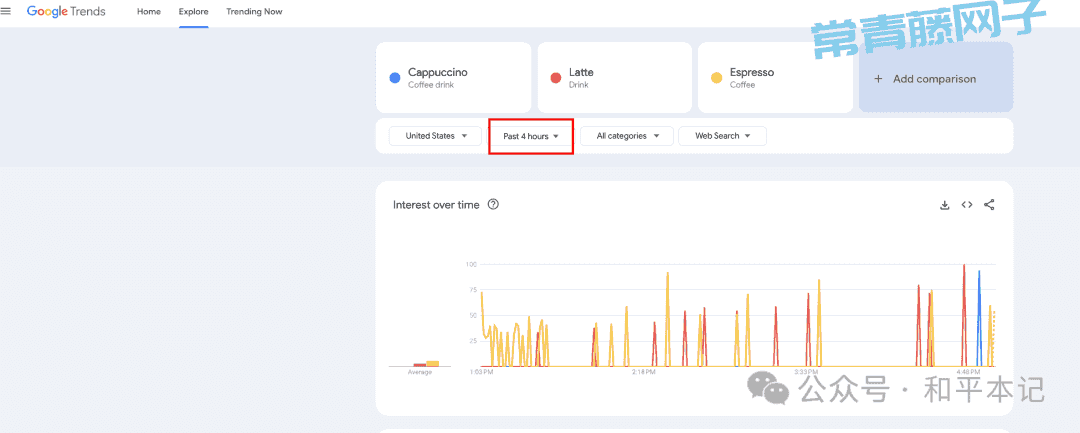1080x433 pixels.
Task: Click the 3:33 PM axis label
Action: pos(804,372)
